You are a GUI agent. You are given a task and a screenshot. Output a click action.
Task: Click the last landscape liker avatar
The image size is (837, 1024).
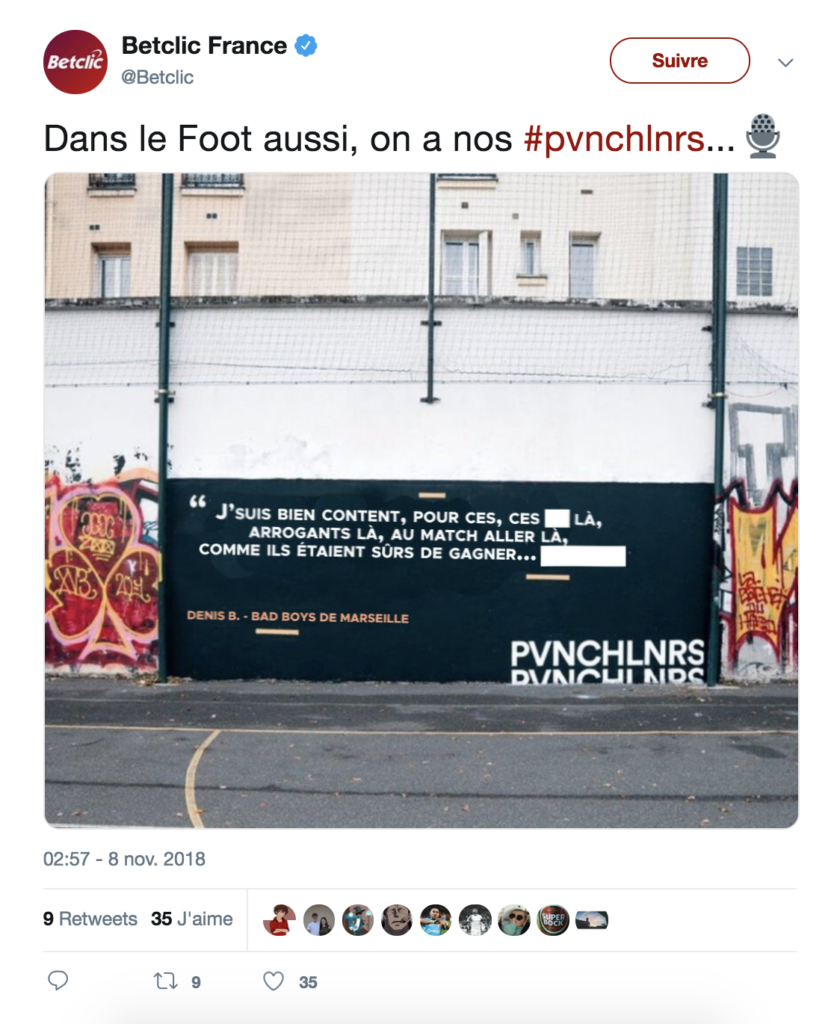tap(592, 920)
